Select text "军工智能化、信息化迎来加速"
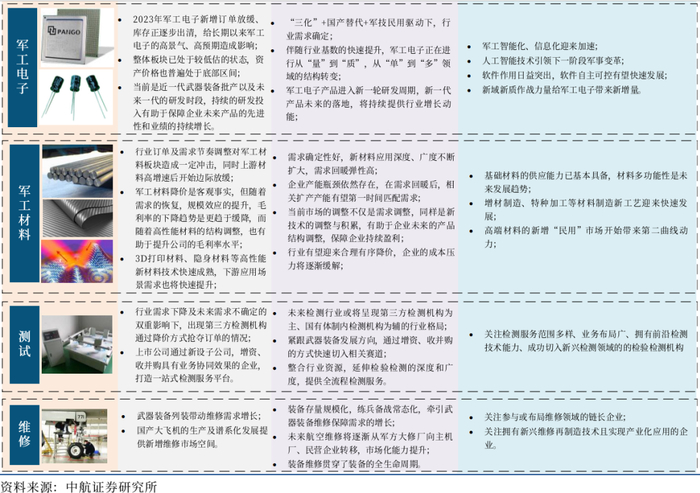 coord(540,46)
